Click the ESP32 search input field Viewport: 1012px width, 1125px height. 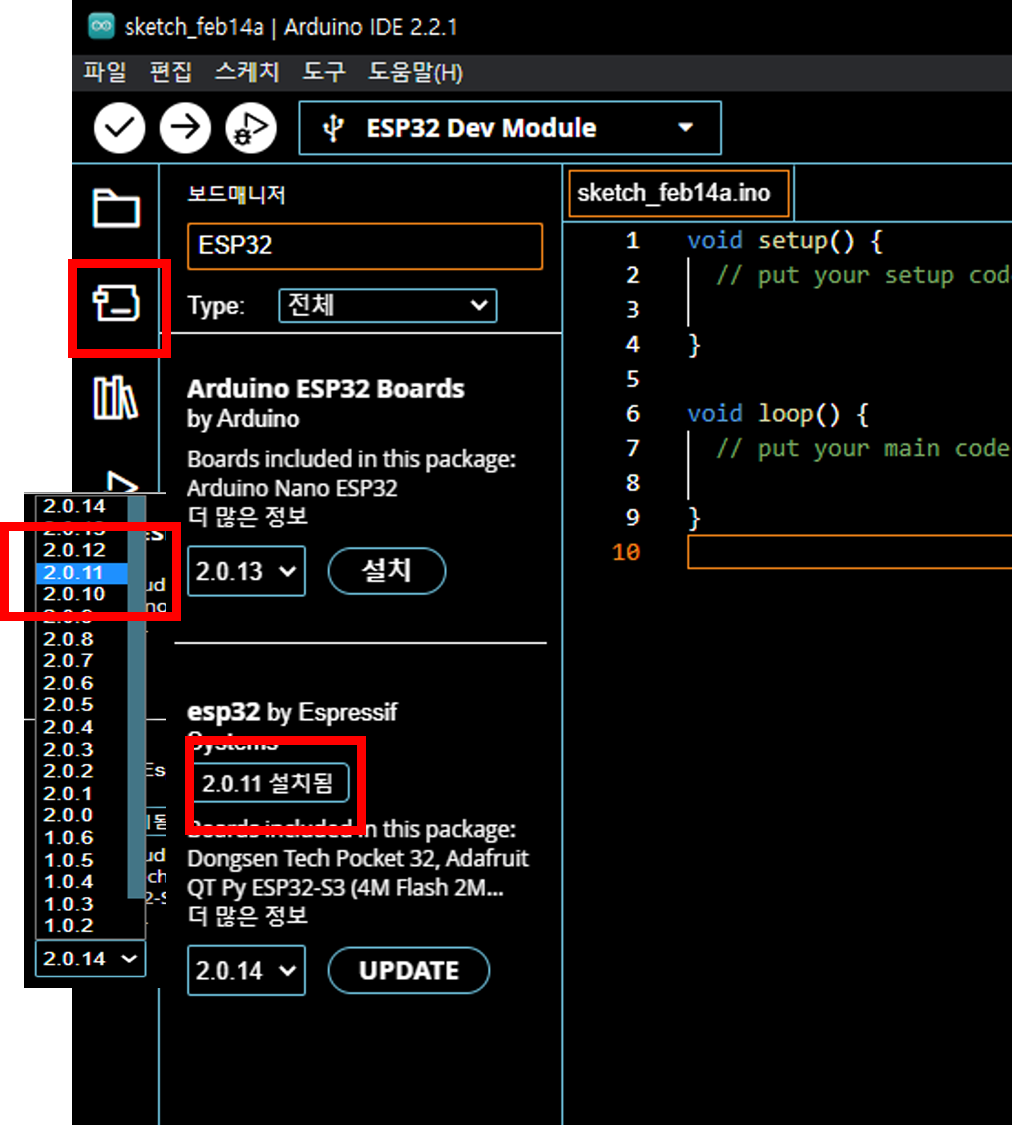point(365,245)
